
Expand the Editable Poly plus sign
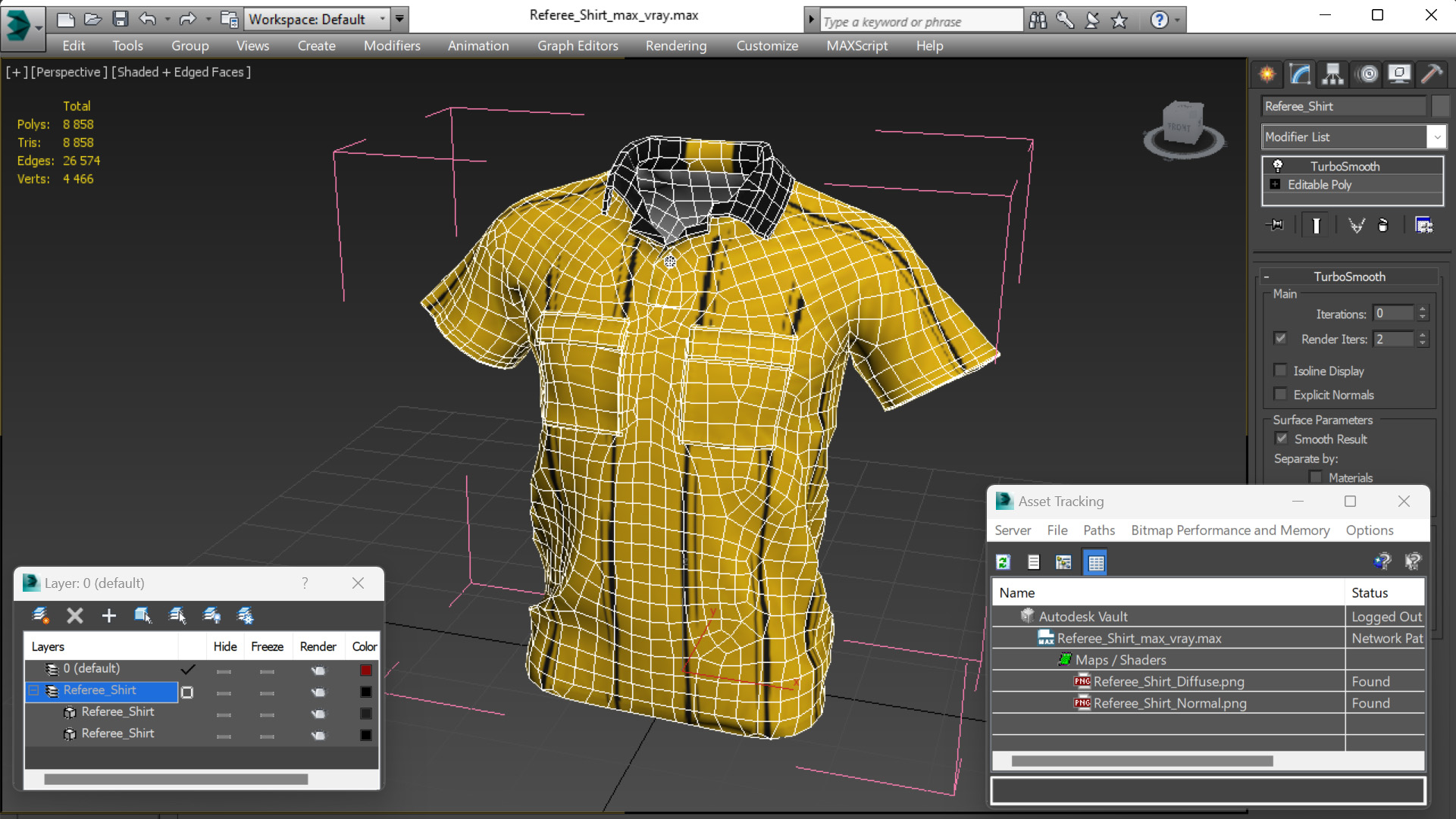pos(1275,184)
